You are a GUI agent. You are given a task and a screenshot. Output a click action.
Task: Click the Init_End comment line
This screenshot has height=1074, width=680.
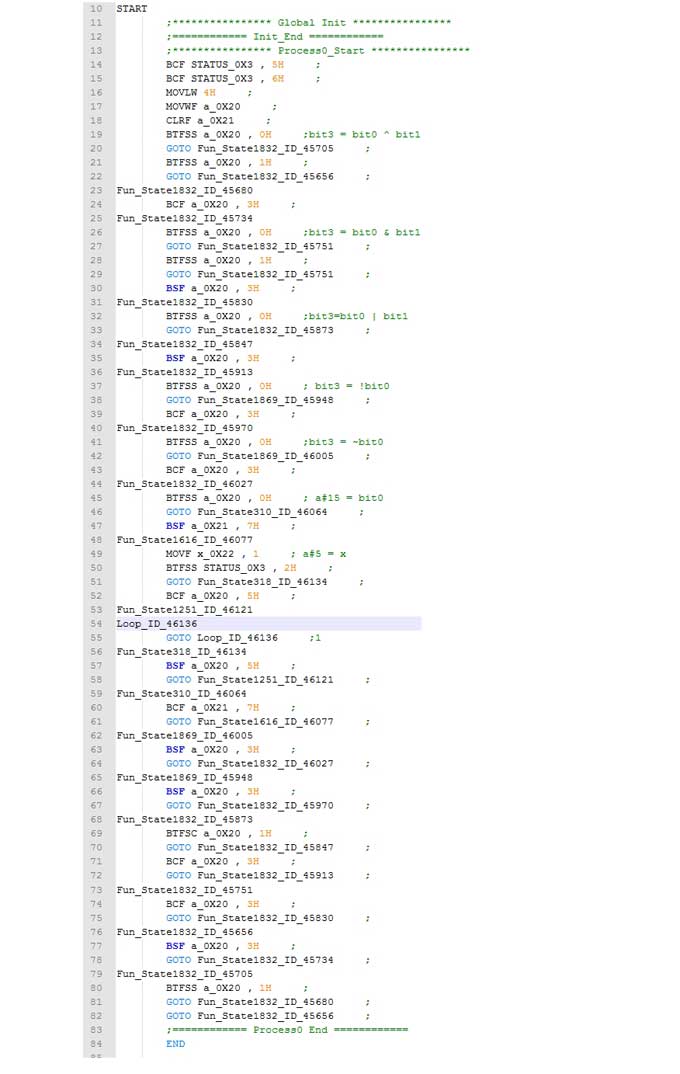(275, 36)
